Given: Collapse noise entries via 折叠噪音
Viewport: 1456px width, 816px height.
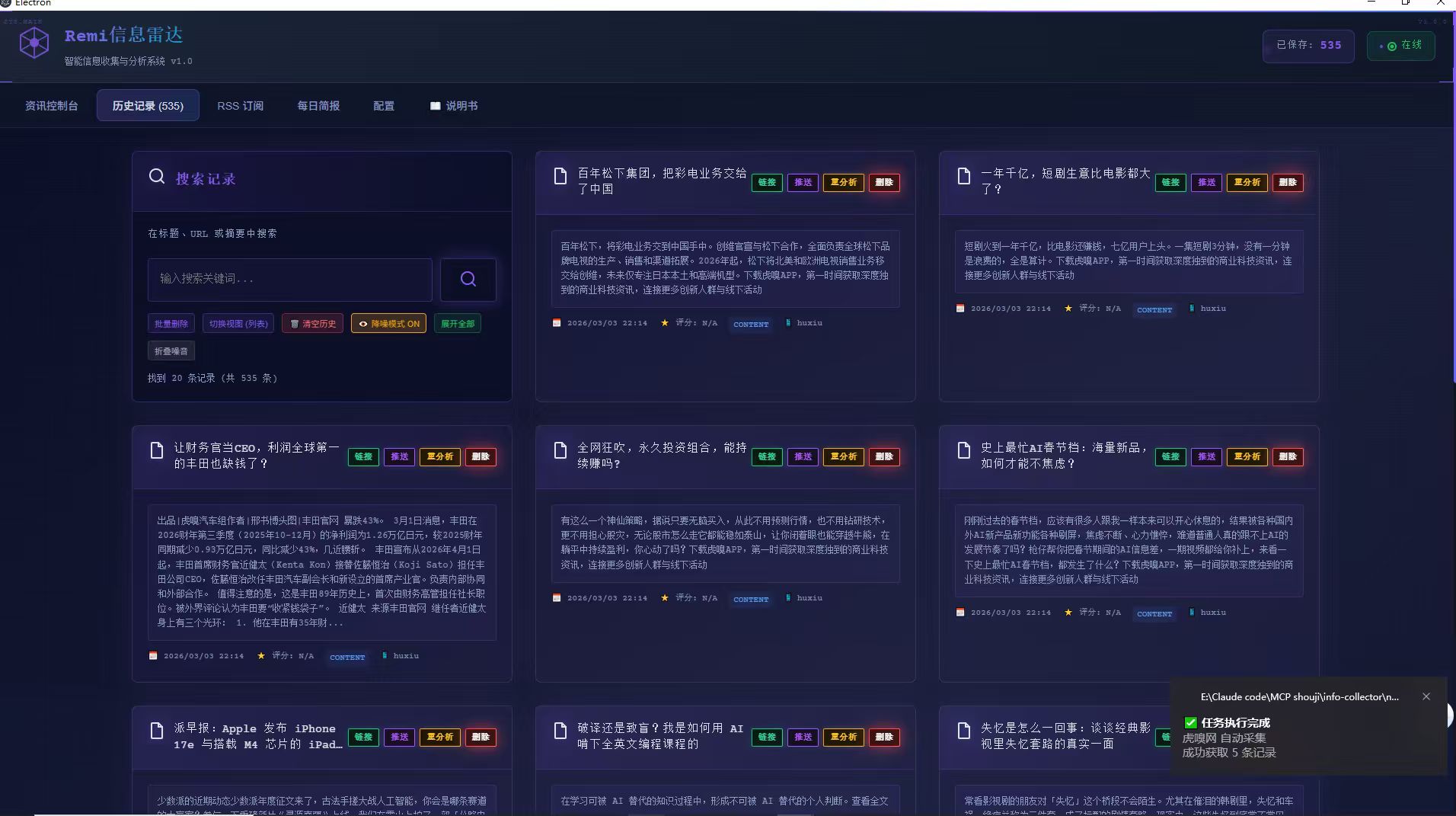Looking at the screenshot, I should 171,350.
